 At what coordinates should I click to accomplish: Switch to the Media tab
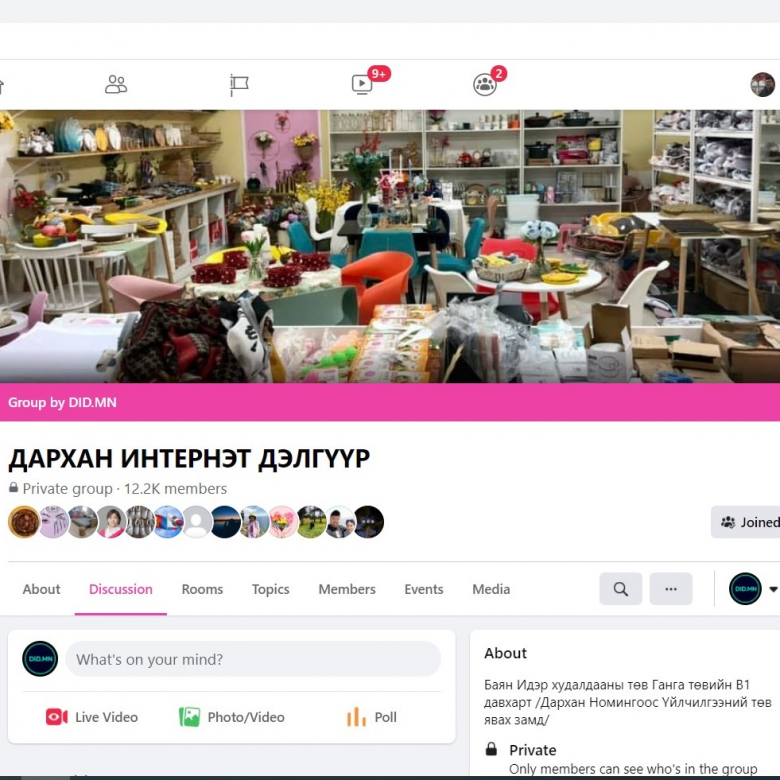click(x=491, y=589)
